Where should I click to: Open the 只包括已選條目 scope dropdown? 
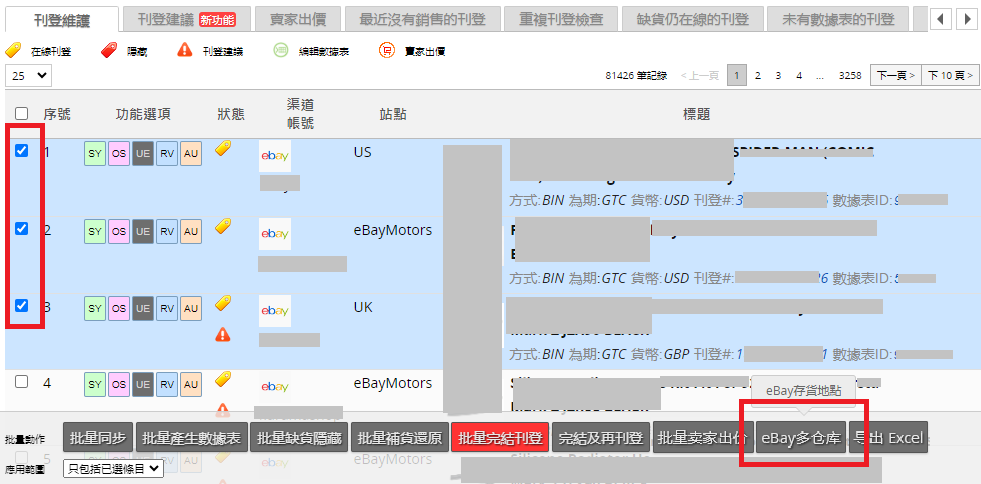113,467
